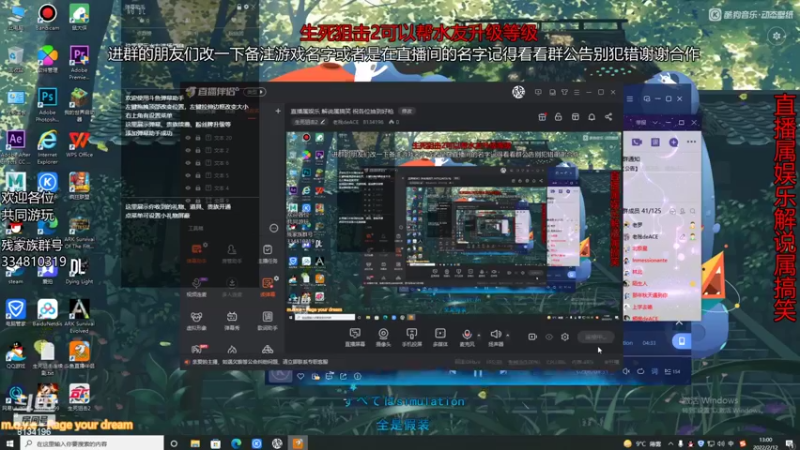Open the 手机投屏 phone casting source
This screenshot has width=800, height=450.
coord(411,337)
